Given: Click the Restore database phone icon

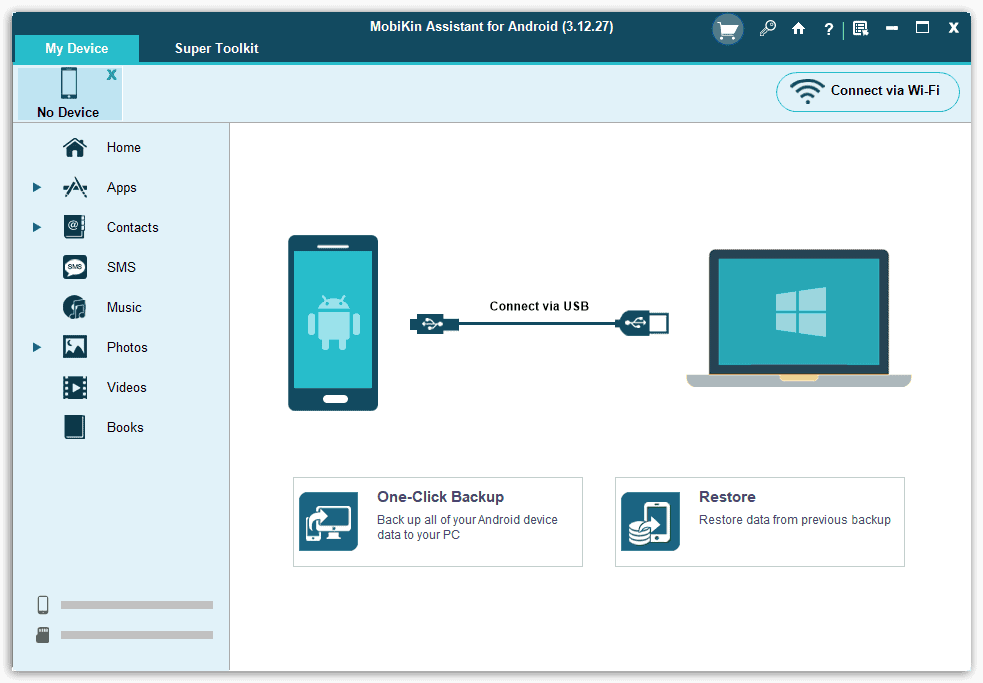Looking at the screenshot, I should (650, 521).
